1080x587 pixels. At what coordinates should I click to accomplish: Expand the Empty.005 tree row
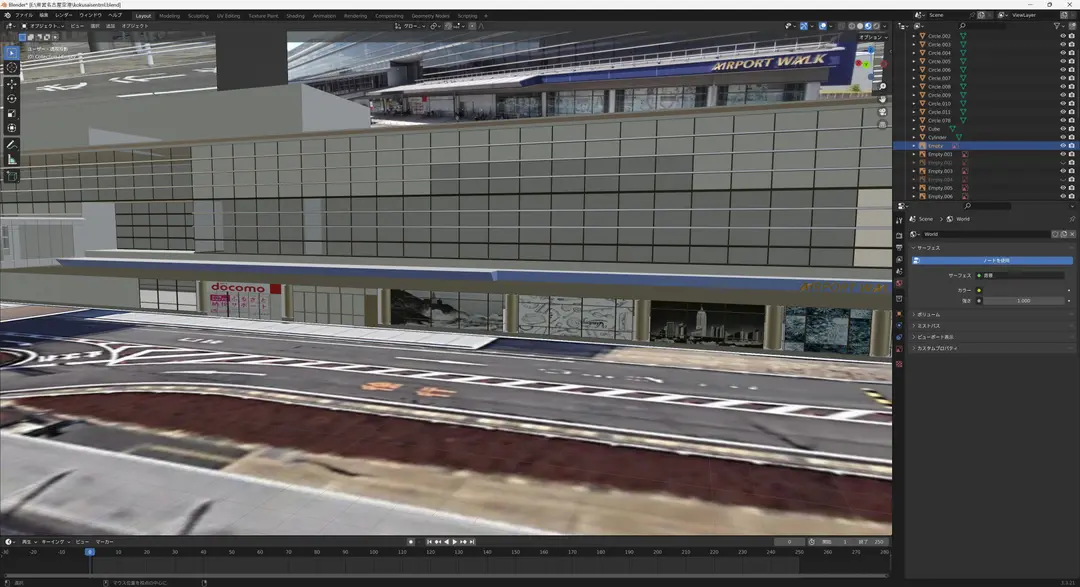pyautogui.click(x=914, y=188)
